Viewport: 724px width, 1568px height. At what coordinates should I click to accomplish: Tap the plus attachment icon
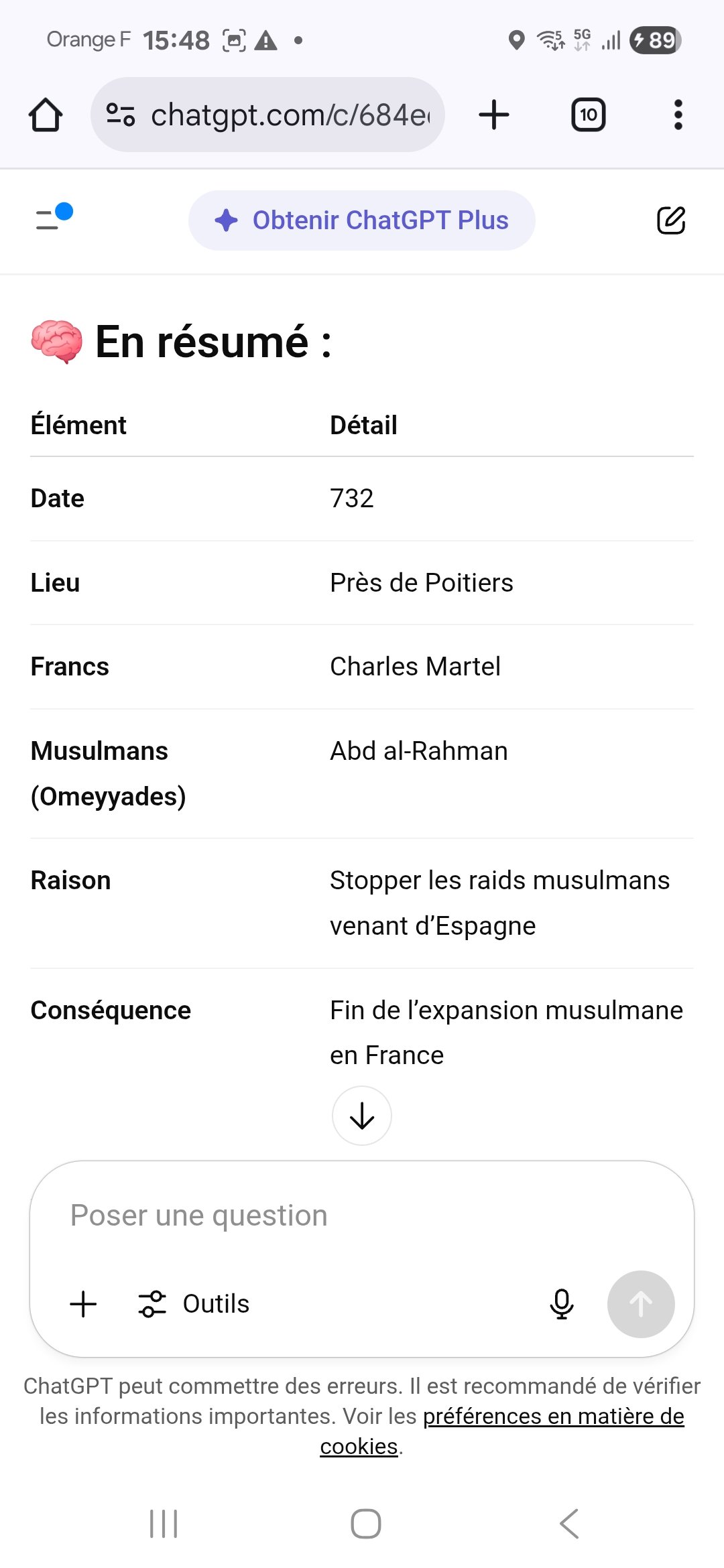click(x=84, y=1304)
